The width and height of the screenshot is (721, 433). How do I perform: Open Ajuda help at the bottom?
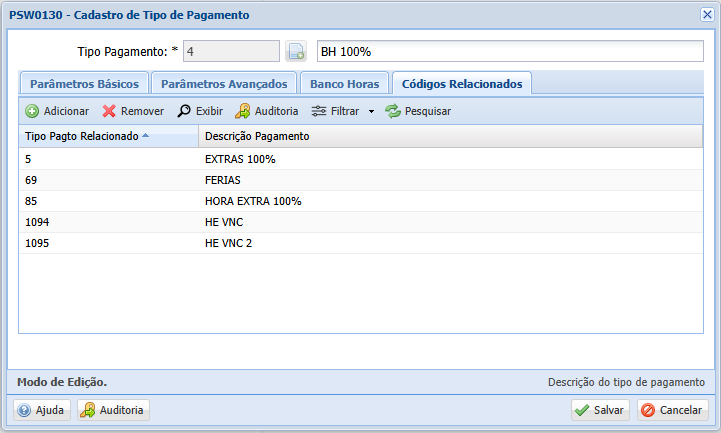42,410
